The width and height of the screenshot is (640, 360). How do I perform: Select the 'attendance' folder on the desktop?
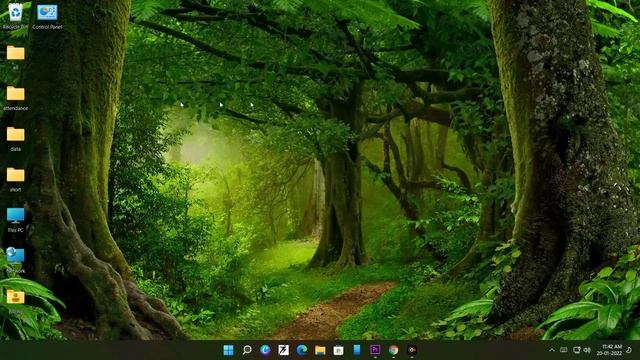click(16, 98)
